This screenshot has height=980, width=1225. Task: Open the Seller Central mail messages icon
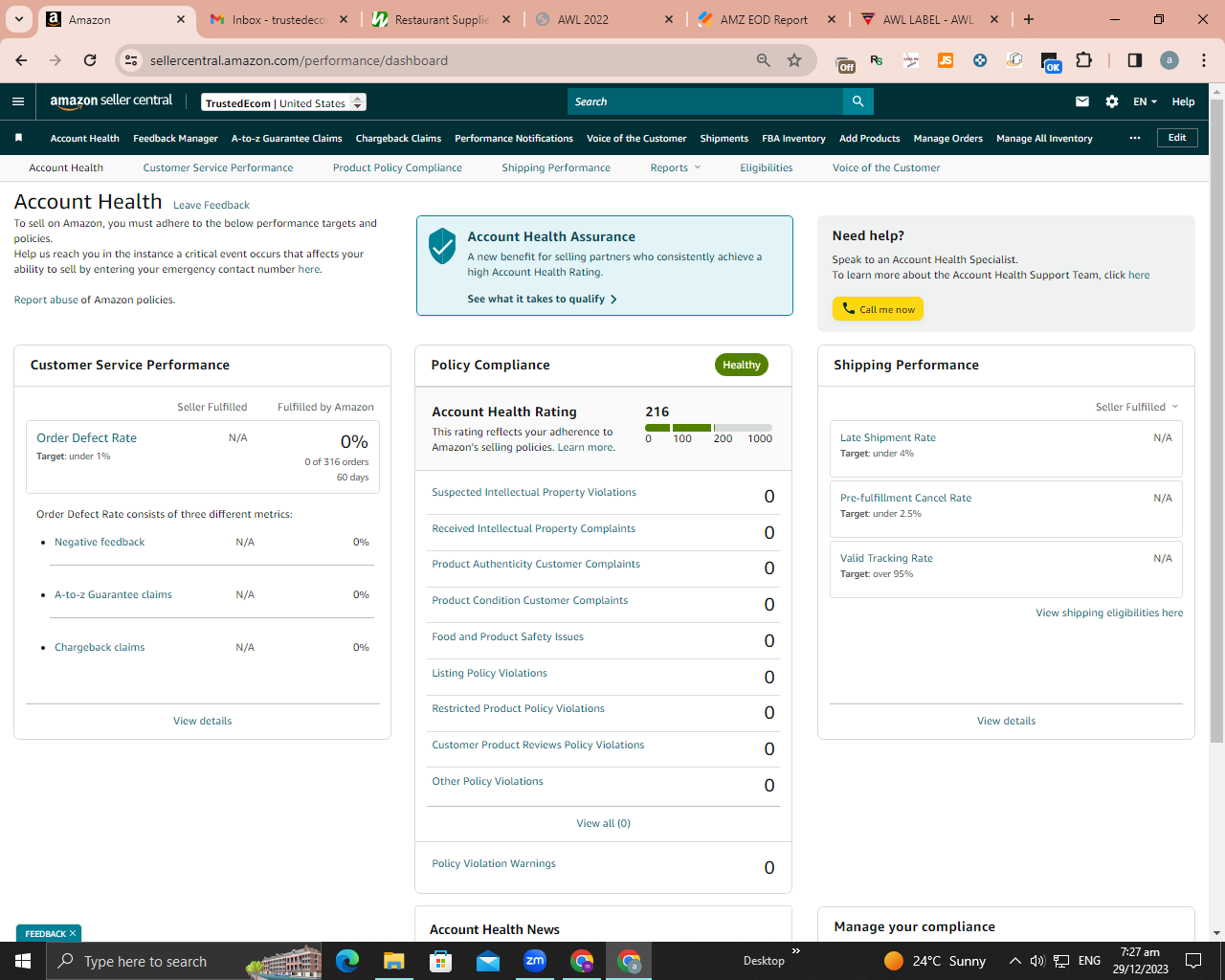click(1082, 101)
